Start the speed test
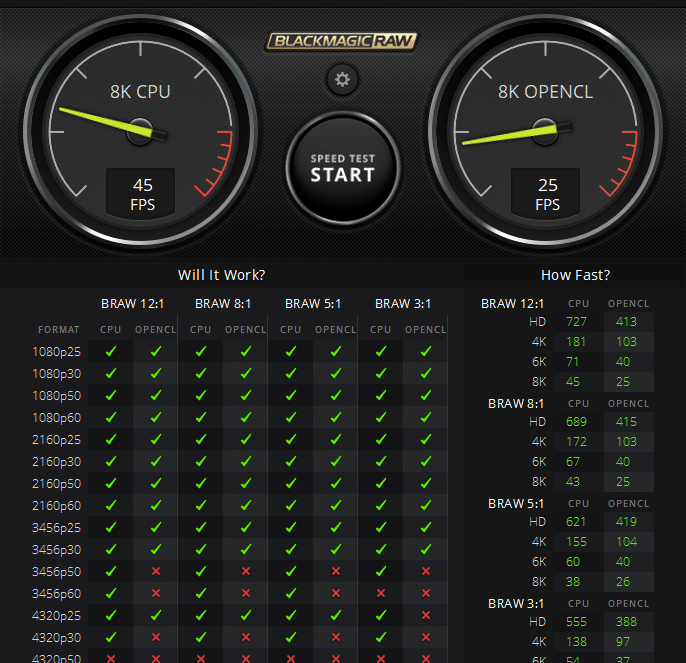The width and height of the screenshot is (686, 663). coord(343,168)
